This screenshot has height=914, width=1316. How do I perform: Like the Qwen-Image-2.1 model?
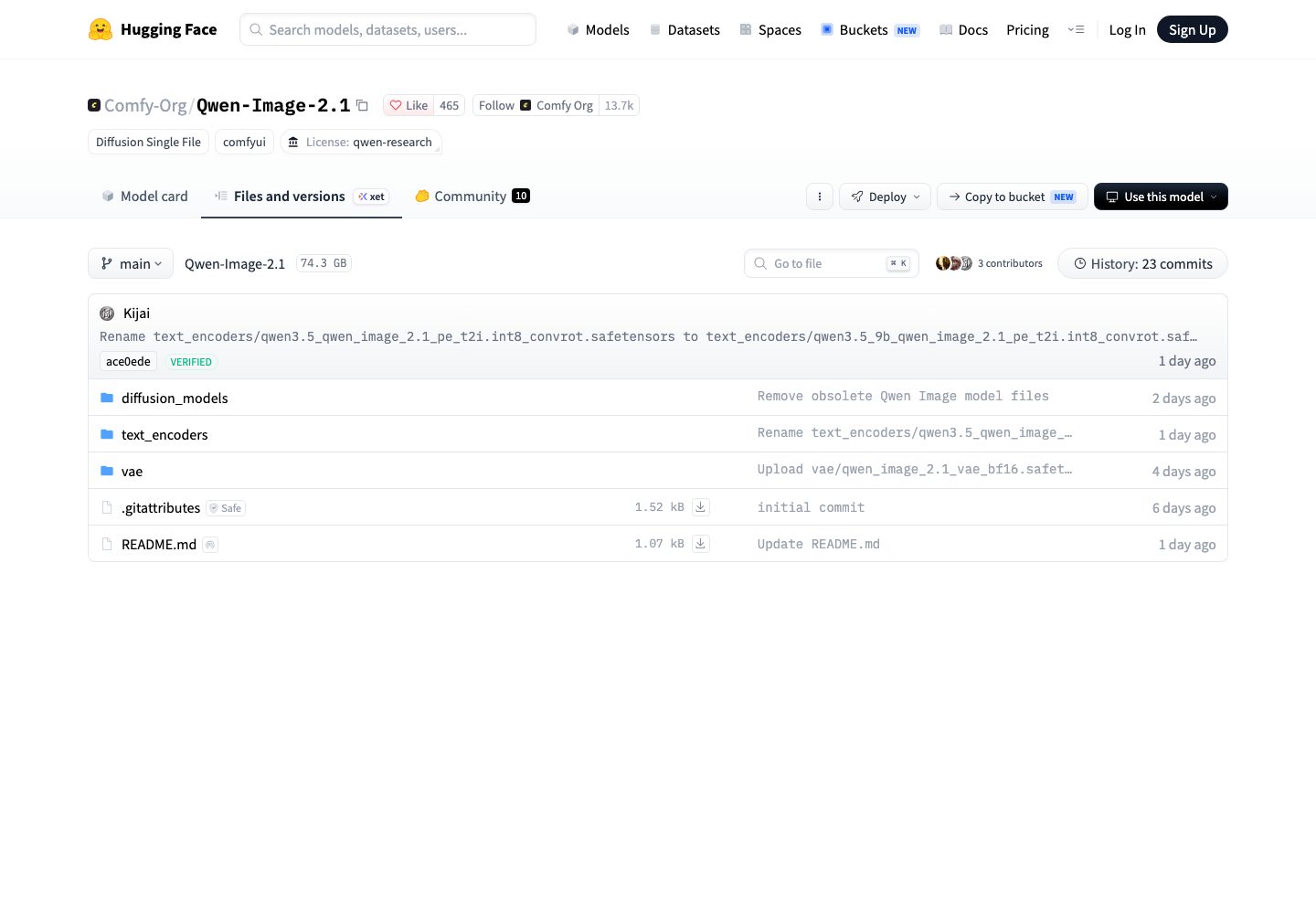[409, 105]
